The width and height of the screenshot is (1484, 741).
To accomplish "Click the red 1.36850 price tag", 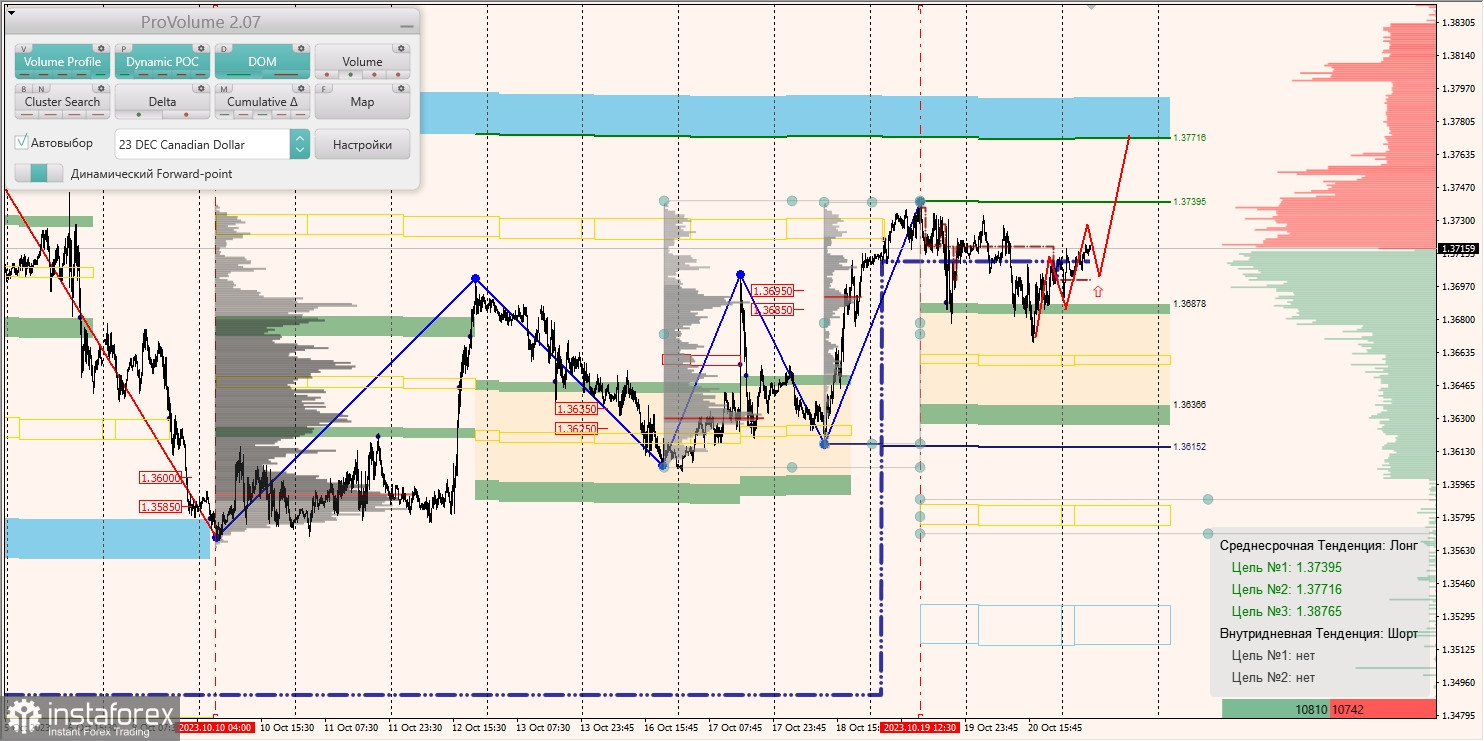I will (773, 310).
